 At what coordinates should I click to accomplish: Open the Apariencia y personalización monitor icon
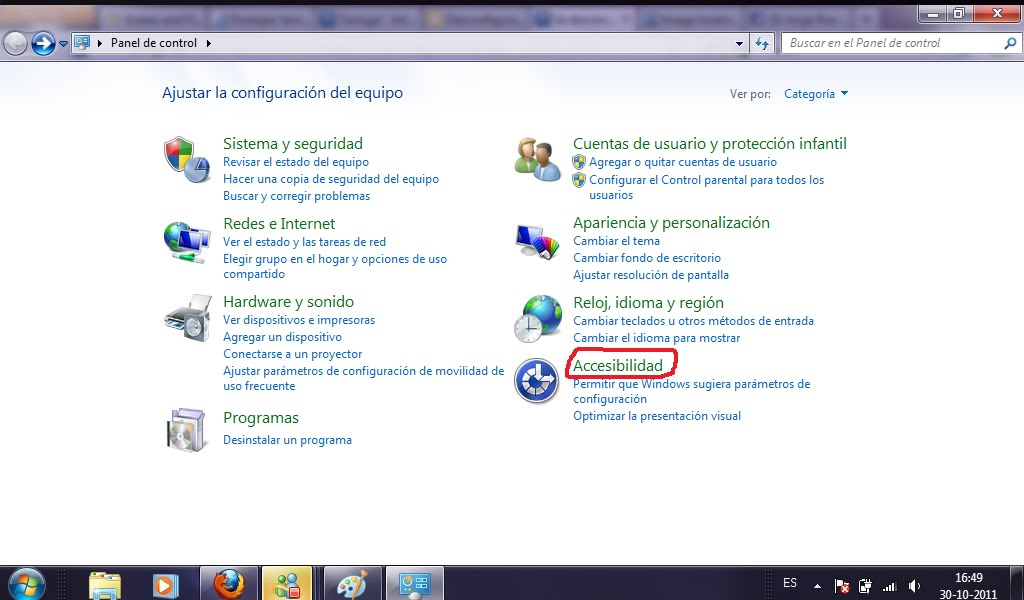coord(537,242)
